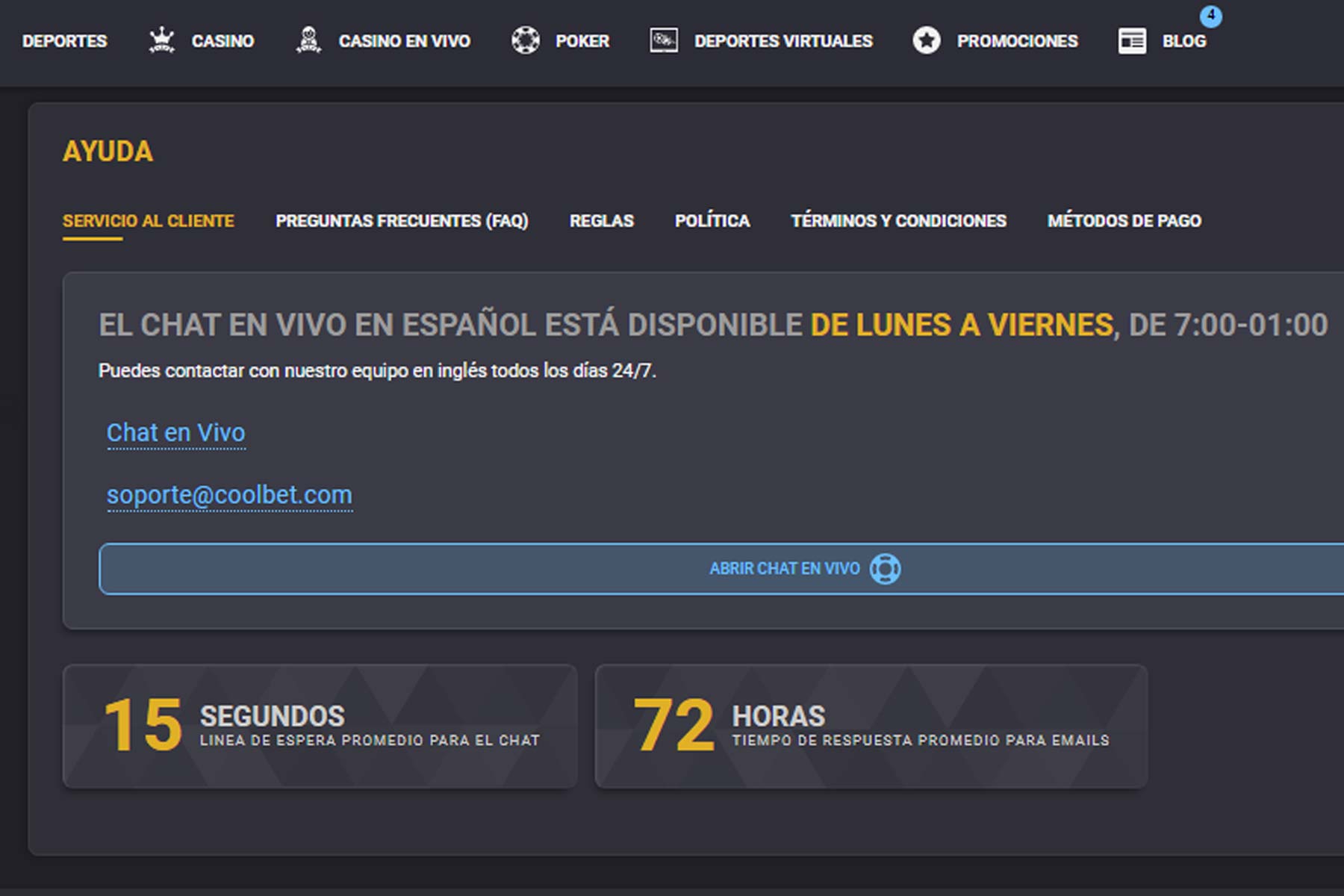The height and width of the screenshot is (896, 1344).
Task: Click the 15 segundos wait-time card
Action: [x=321, y=724]
